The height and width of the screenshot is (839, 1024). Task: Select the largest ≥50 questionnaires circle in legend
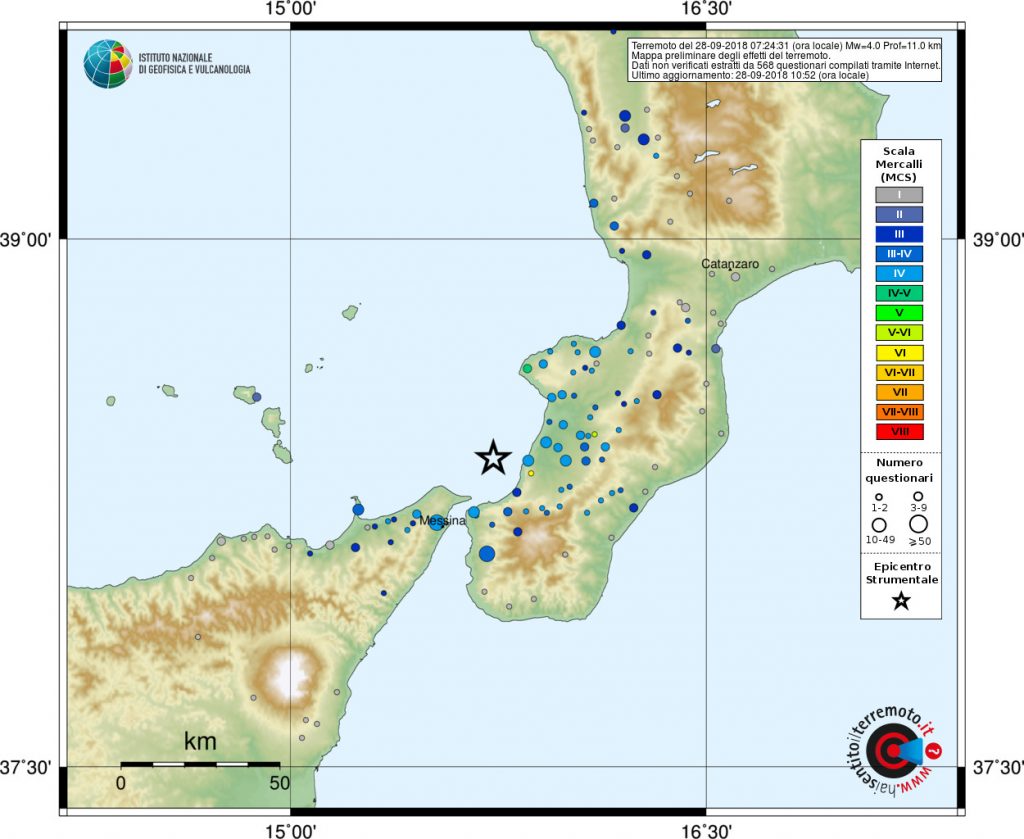point(918,524)
